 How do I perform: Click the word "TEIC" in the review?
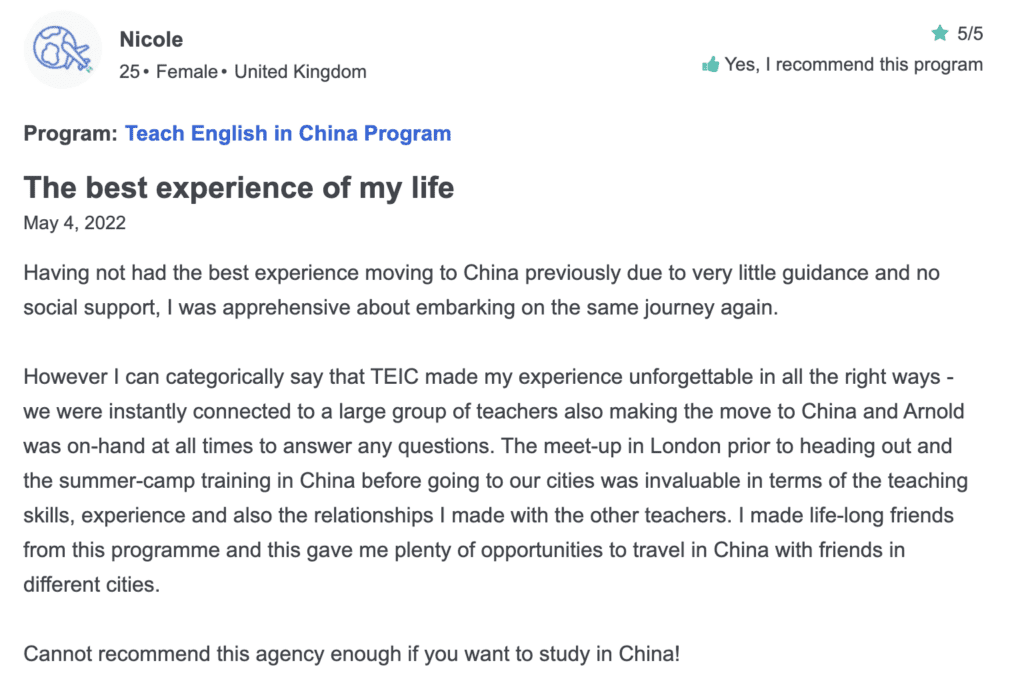(394, 377)
